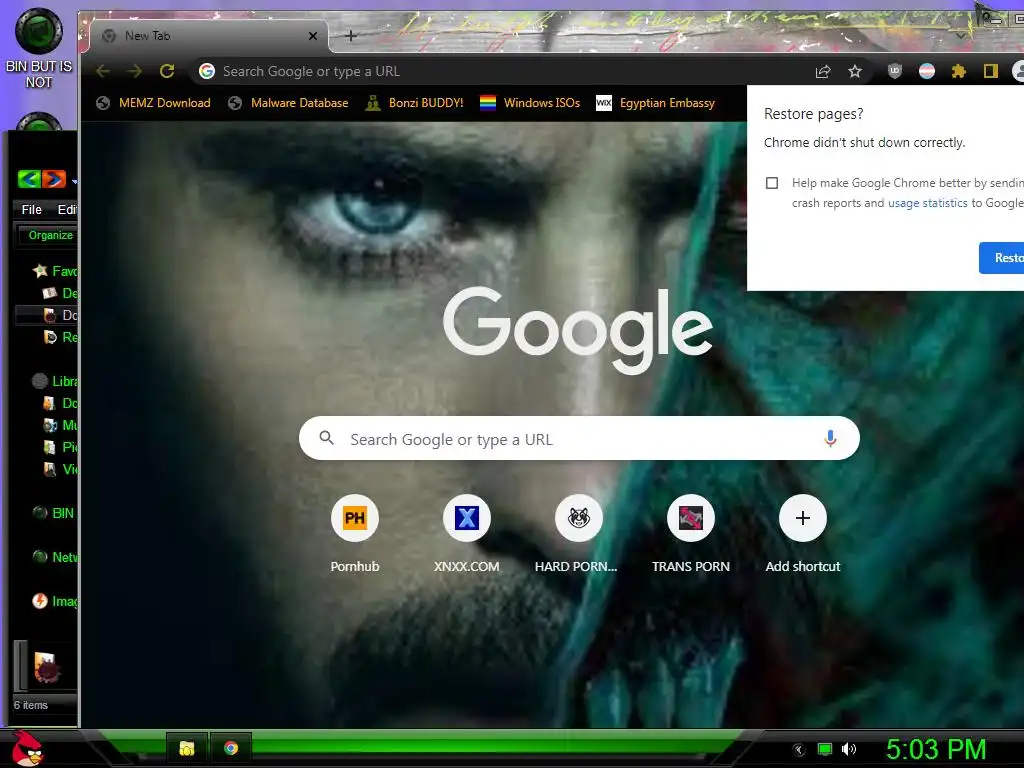Select Favorites in Explorer navigation pane
Screen dimensions: 1024x768
point(55,271)
